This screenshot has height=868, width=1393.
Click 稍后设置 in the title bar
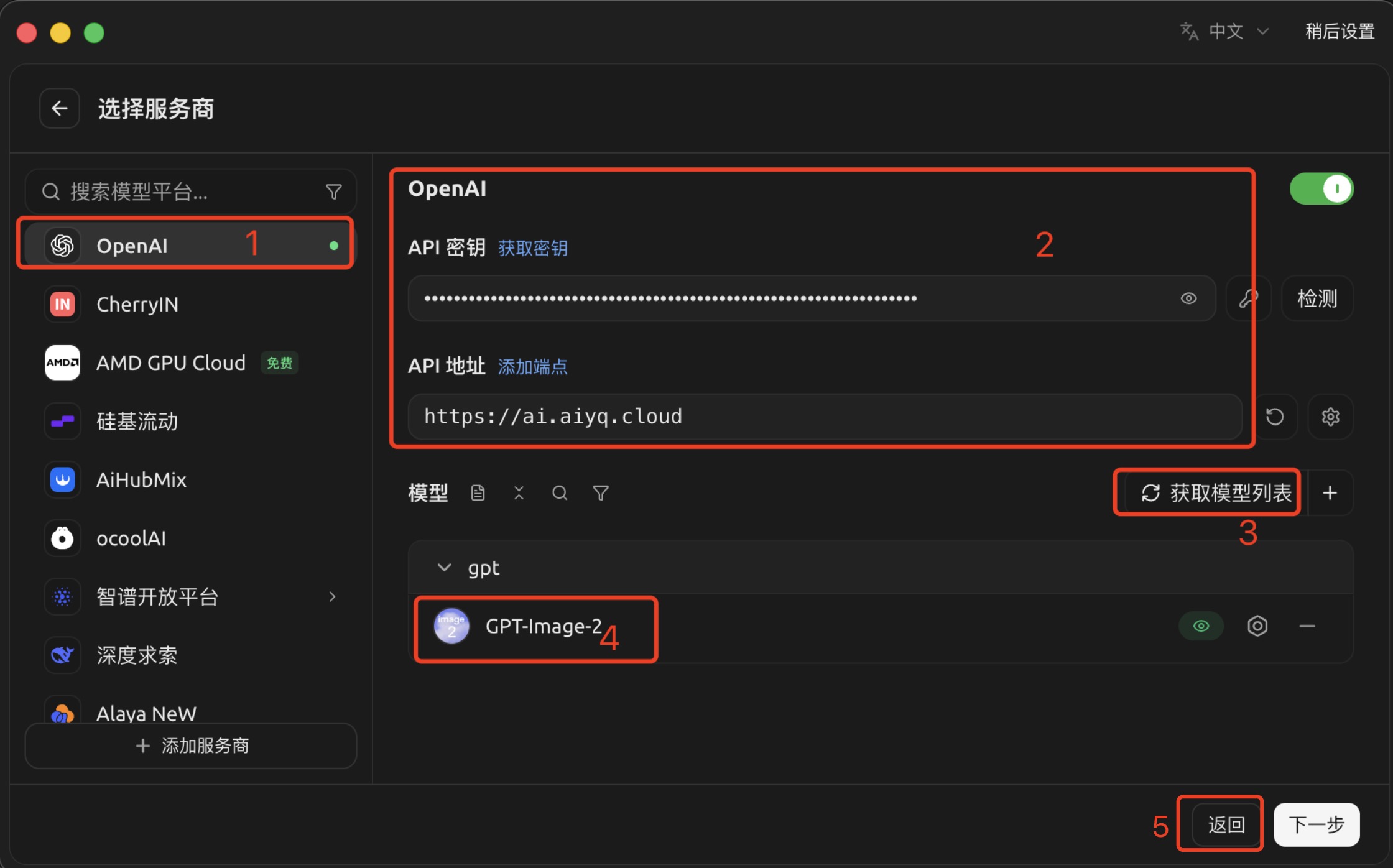tap(1340, 31)
